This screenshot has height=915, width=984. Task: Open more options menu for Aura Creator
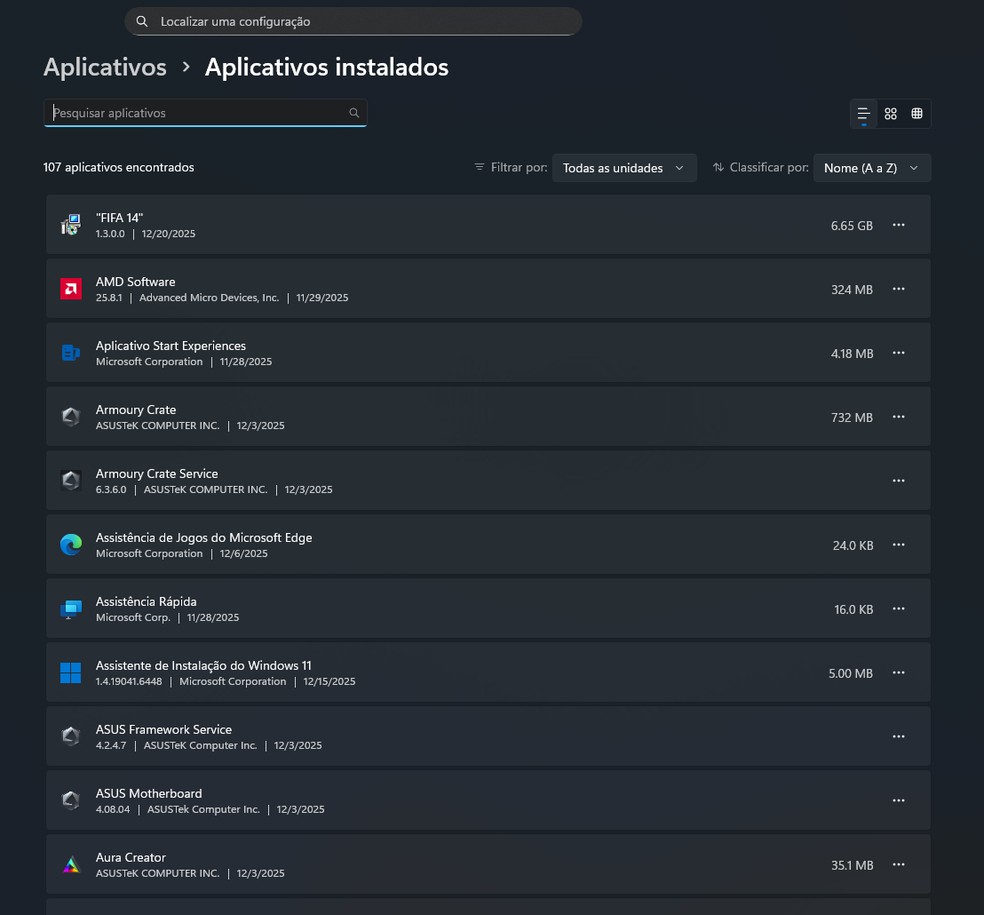click(898, 865)
